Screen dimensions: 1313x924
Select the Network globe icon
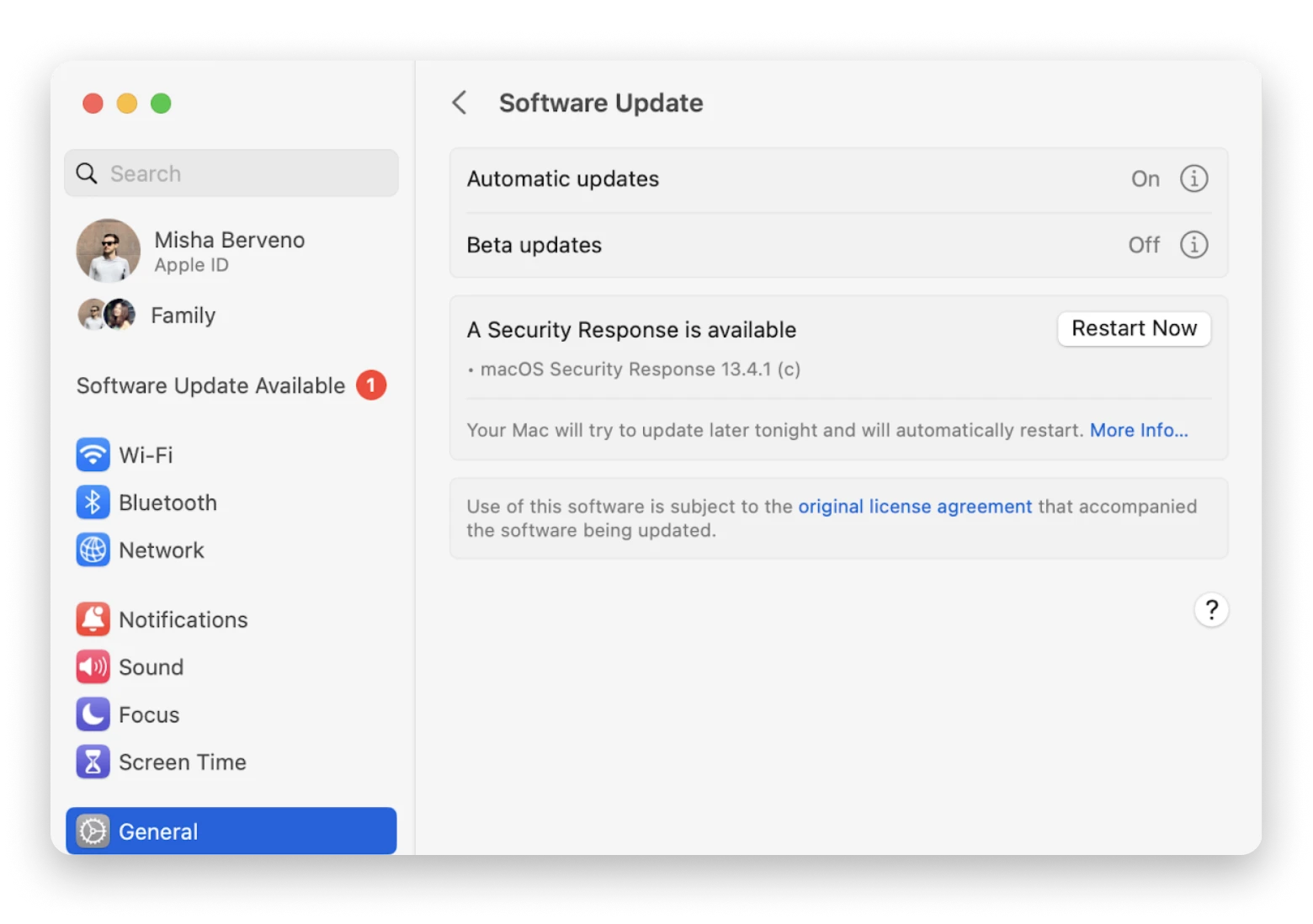[93, 550]
